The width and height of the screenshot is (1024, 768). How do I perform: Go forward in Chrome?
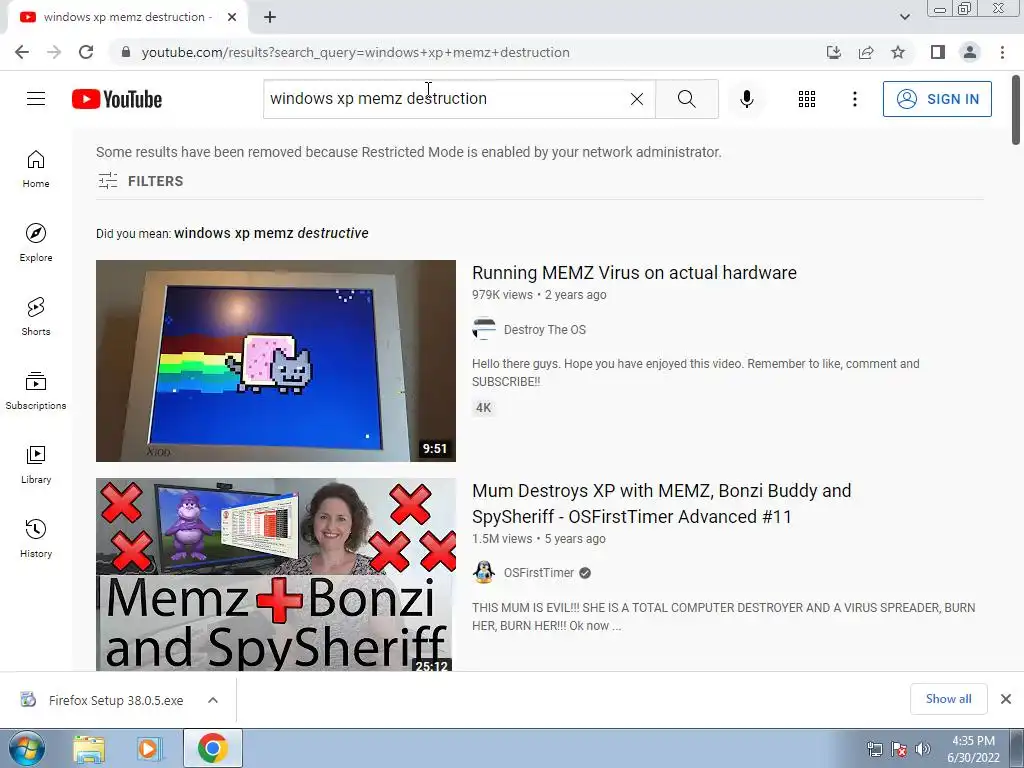(x=54, y=52)
